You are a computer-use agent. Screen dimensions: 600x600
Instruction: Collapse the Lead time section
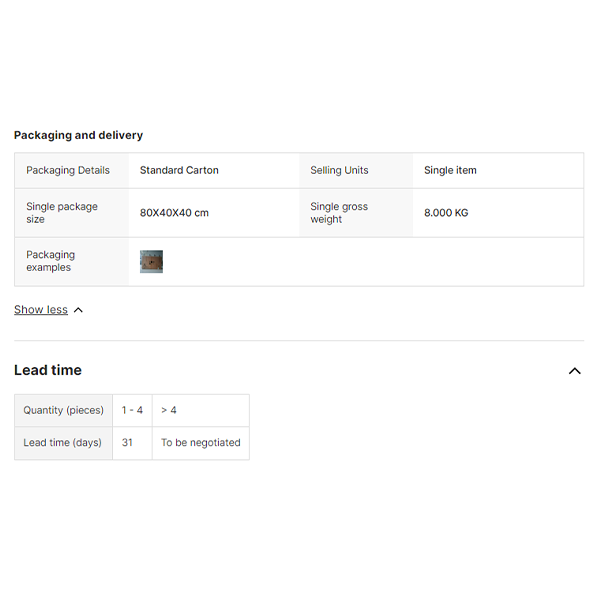pyautogui.click(x=574, y=371)
